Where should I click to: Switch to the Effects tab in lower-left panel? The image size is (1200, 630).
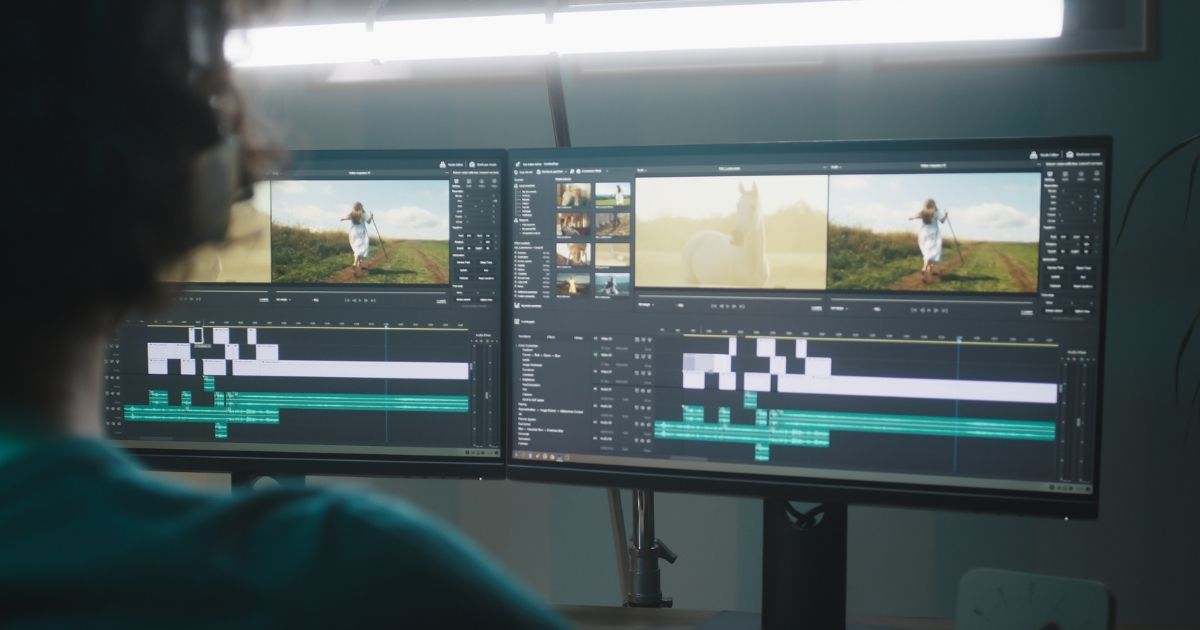pyautogui.click(x=551, y=337)
